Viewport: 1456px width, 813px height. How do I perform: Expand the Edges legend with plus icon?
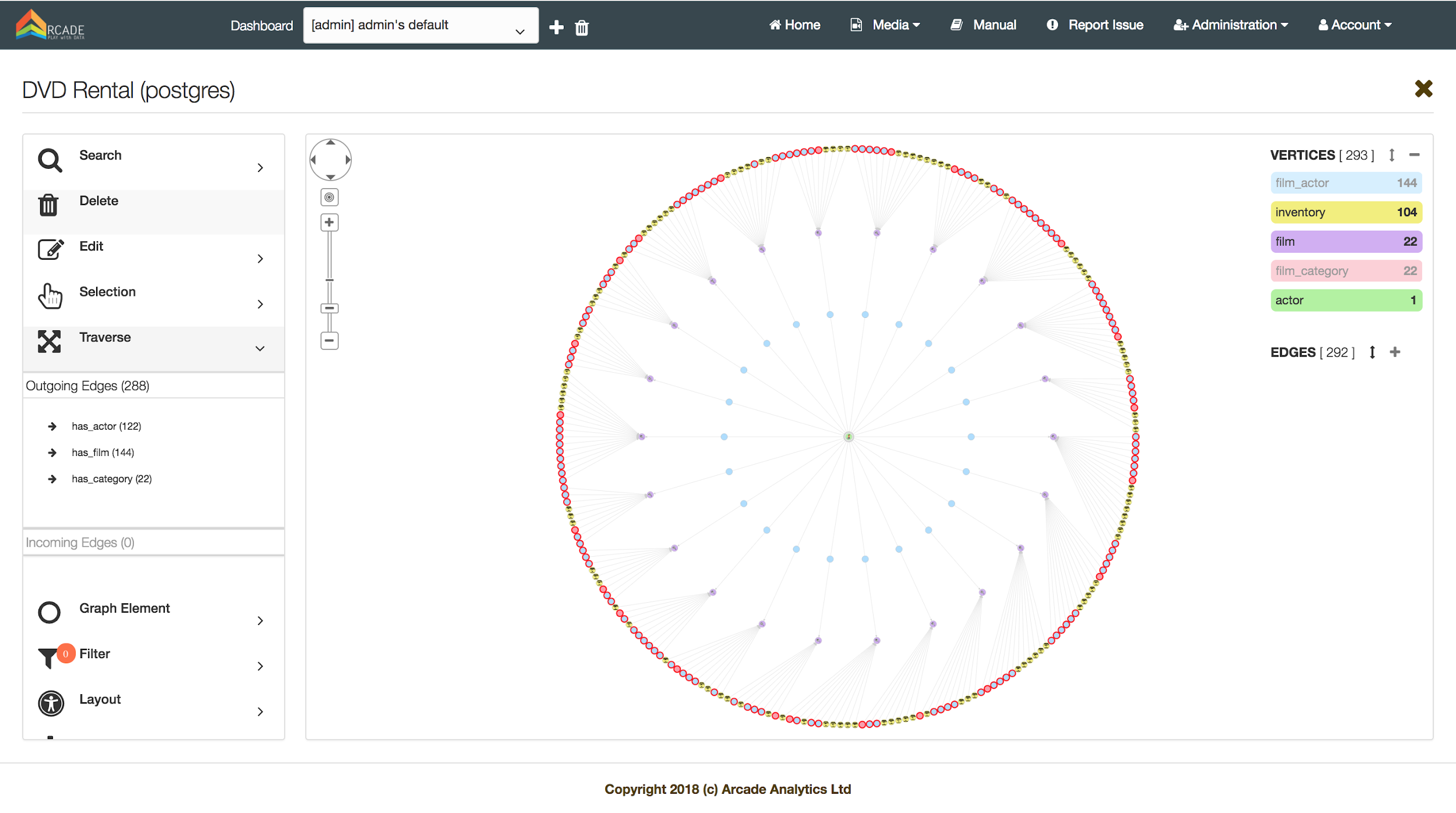click(1395, 352)
